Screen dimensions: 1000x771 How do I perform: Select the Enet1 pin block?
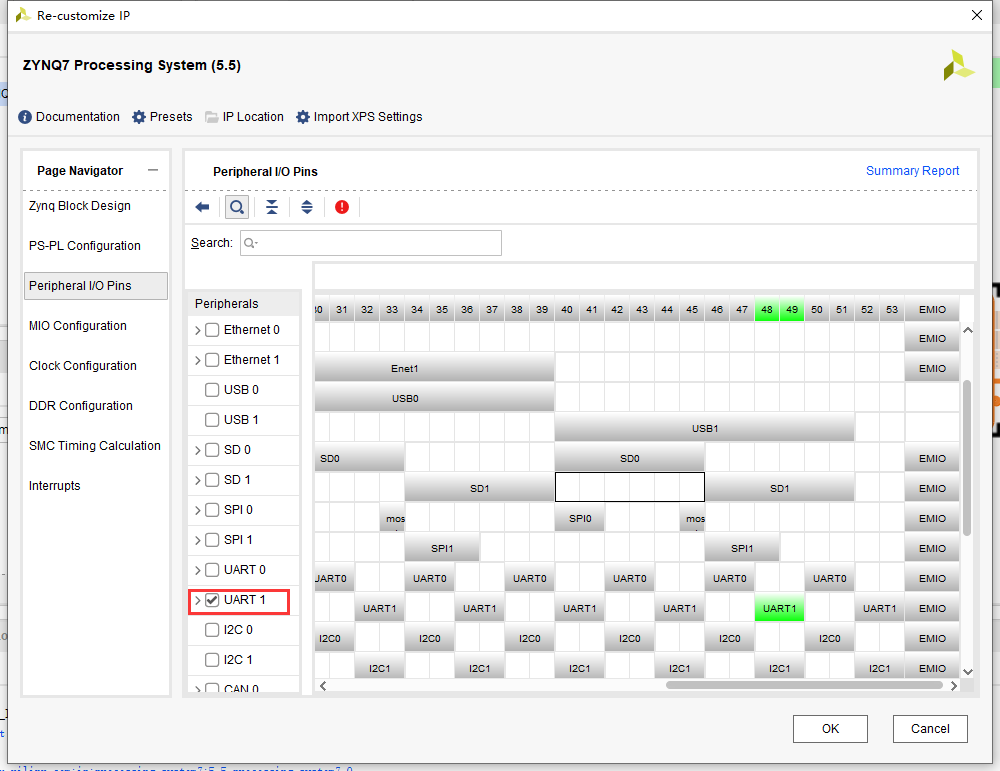pos(434,369)
